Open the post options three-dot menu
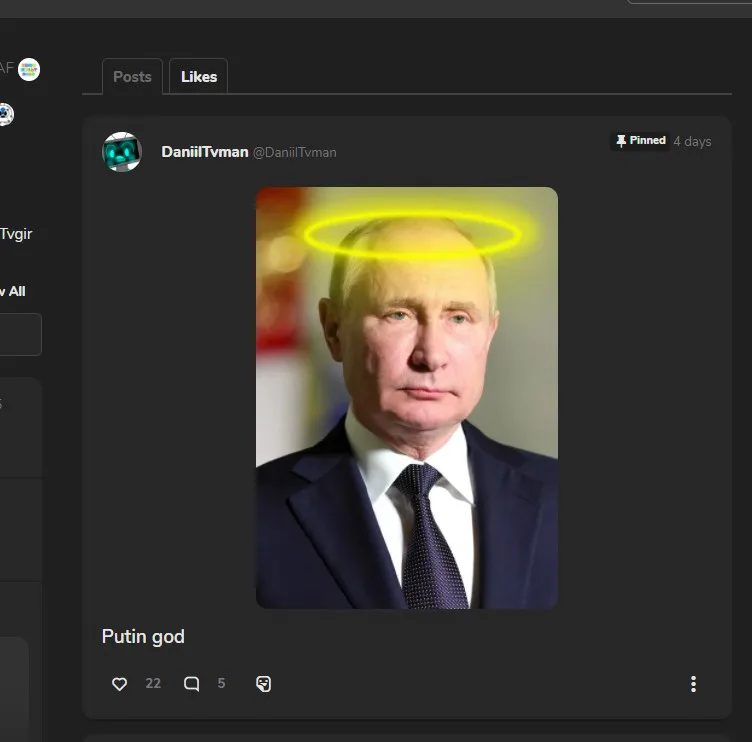 pos(693,683)
